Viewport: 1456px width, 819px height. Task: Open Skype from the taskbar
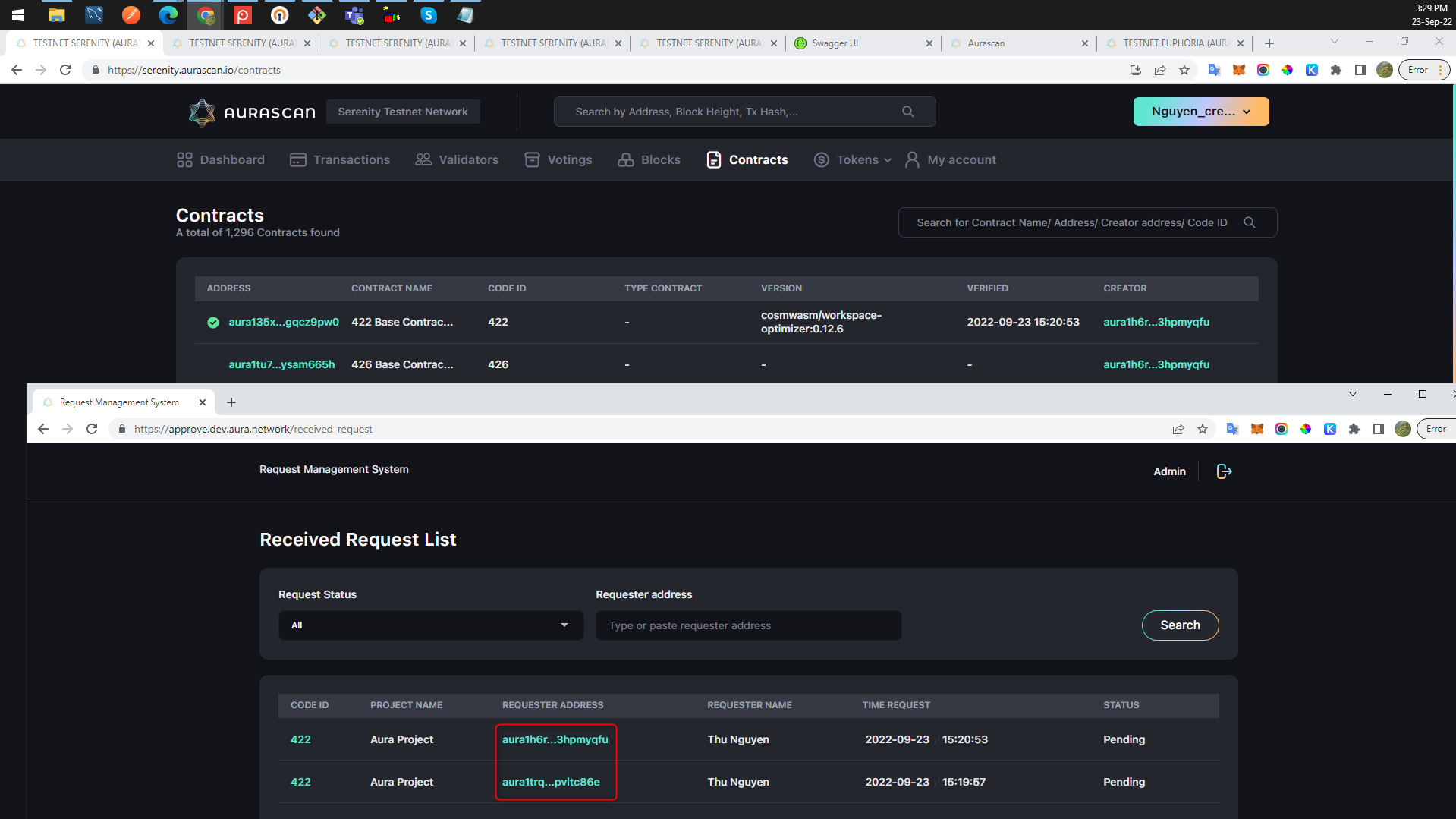click(x=428, y=14)
